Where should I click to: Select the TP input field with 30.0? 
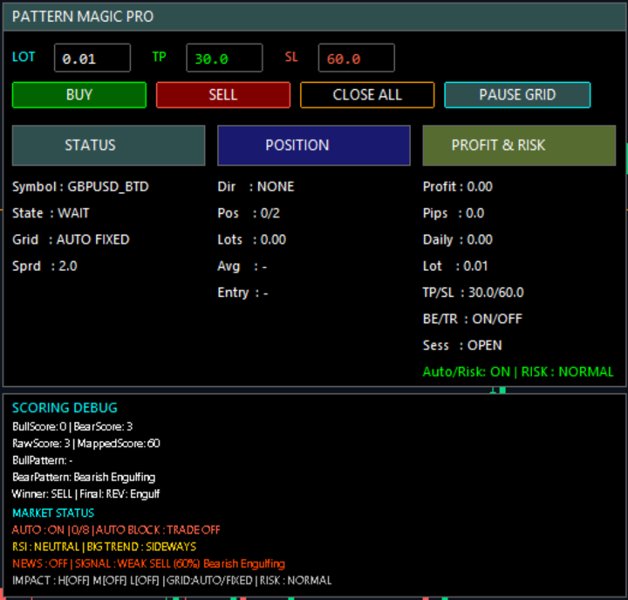click(224, 58)
